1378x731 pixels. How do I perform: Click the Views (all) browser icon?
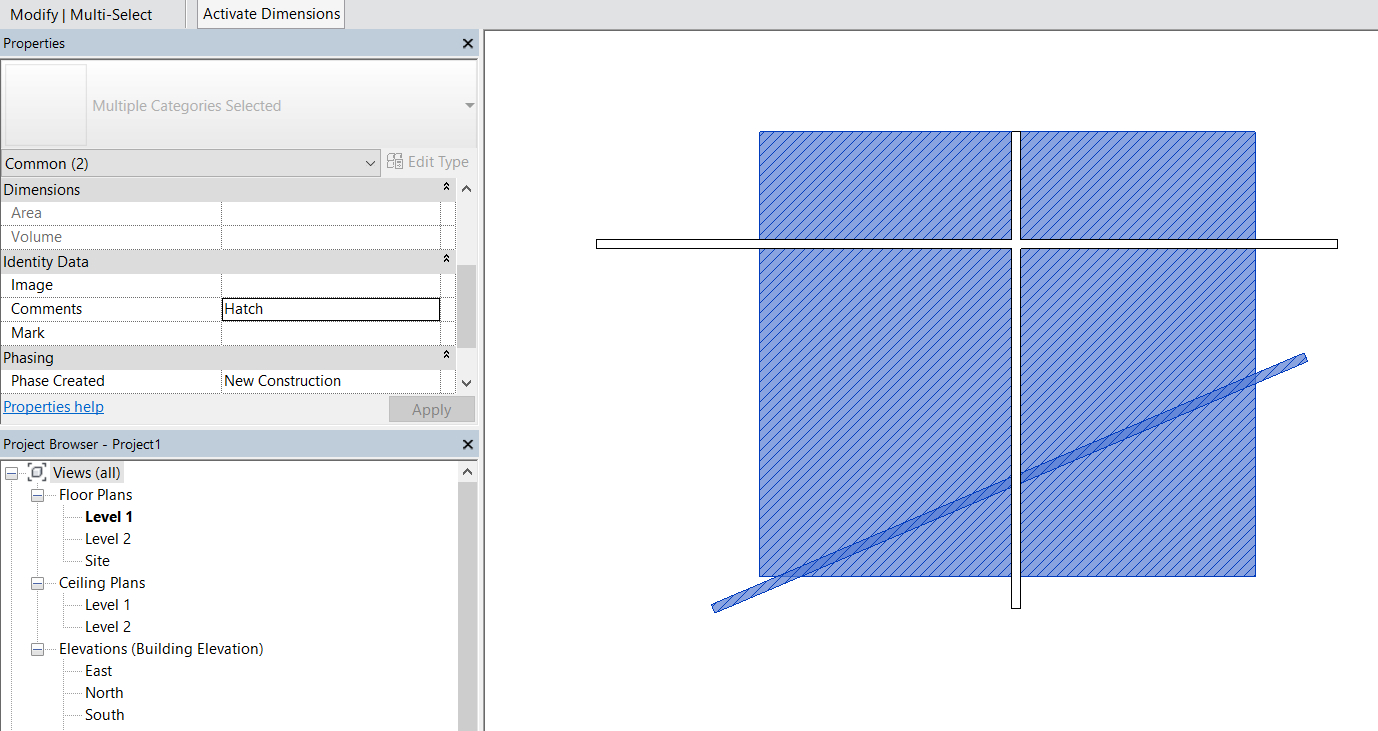[37, 473]
